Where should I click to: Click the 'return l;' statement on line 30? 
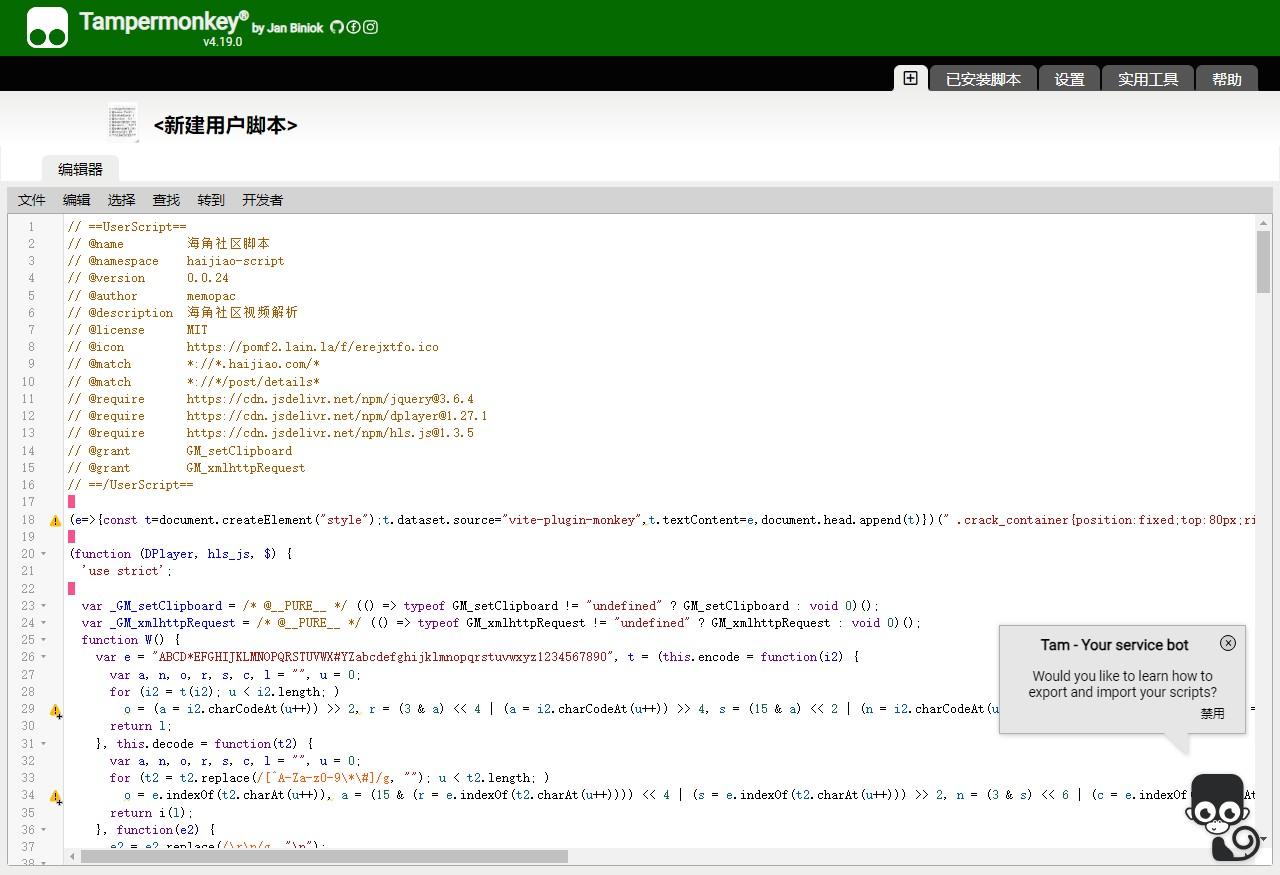[x=141, y=726]
